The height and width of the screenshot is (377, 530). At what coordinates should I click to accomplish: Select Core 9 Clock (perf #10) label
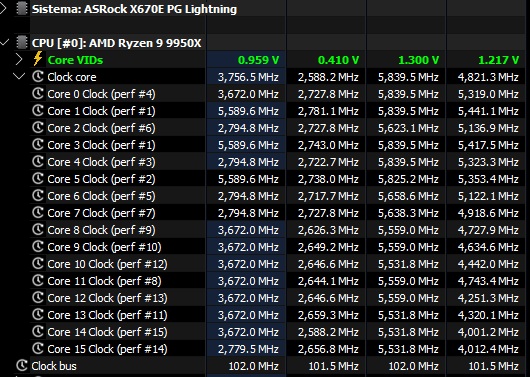coord(104,247)
